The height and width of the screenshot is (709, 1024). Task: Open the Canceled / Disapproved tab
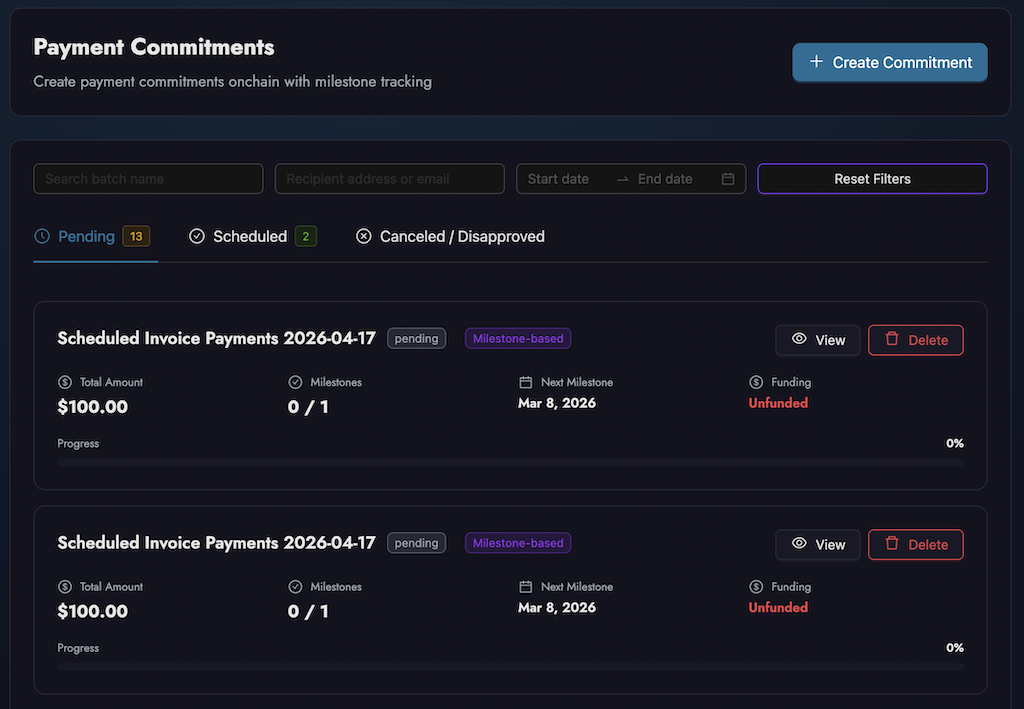pos(450,236)
